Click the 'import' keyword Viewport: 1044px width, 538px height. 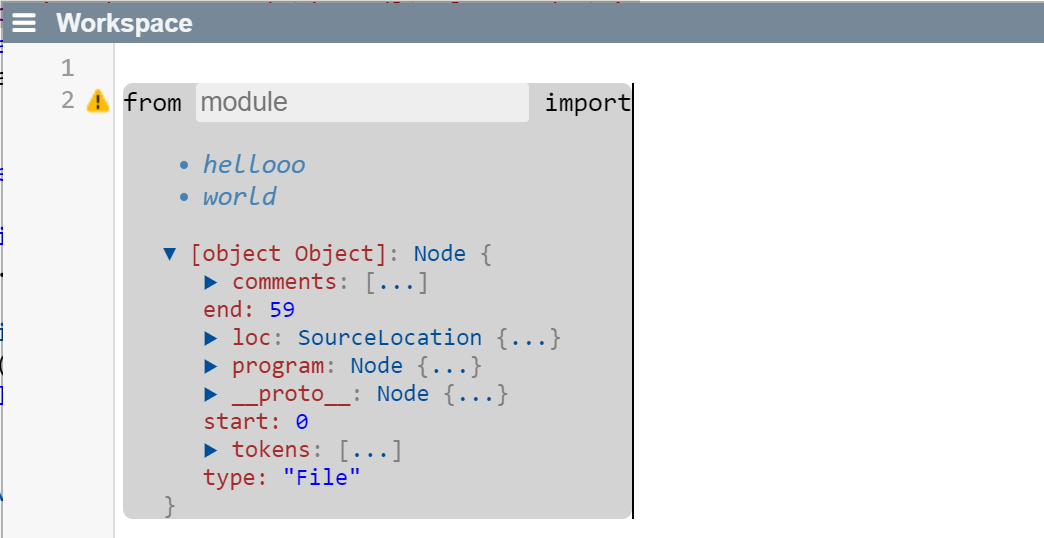[587, 102]
